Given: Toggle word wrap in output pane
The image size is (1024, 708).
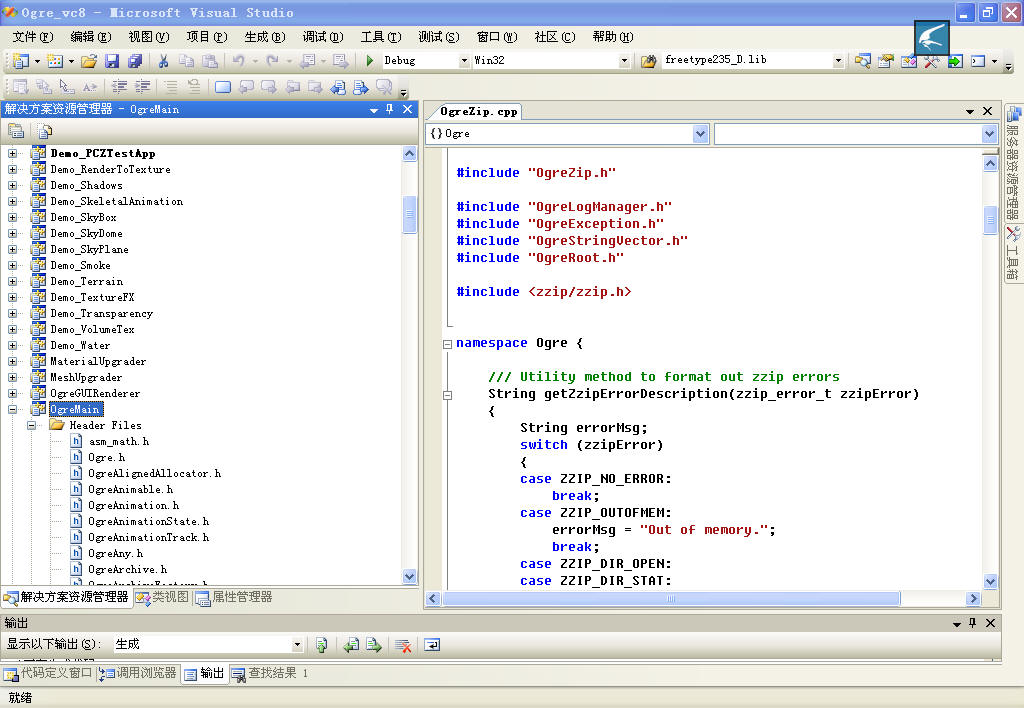Looking at the screenshot, I should click(432, 645).
